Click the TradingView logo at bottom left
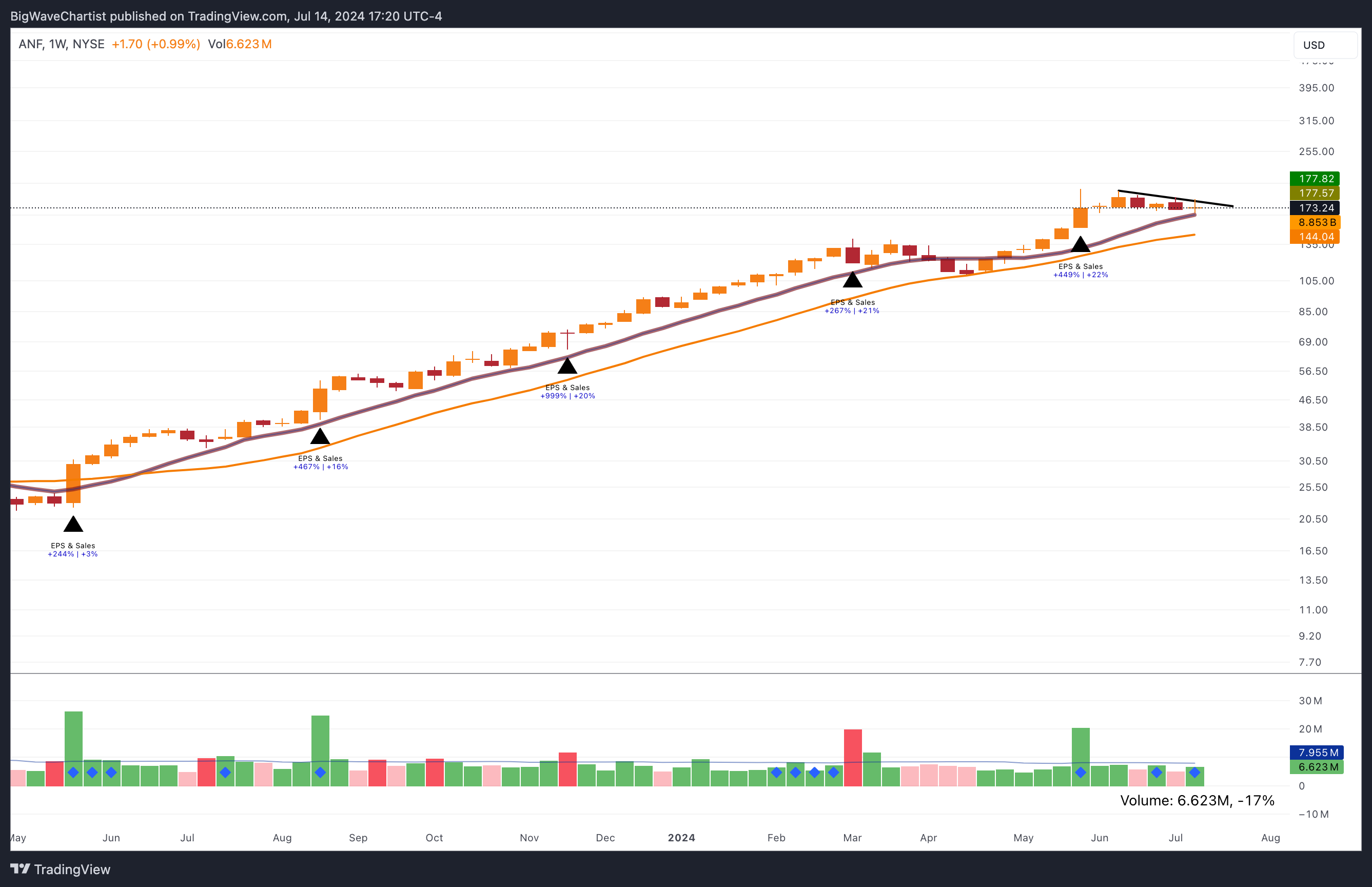 click(x=61, y=869)
